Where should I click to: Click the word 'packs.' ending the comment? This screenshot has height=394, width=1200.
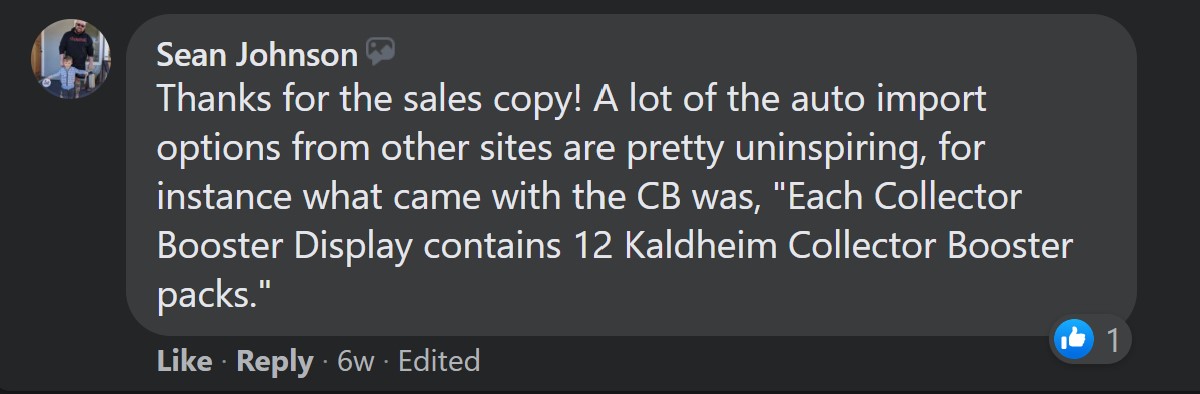(214, 296)
